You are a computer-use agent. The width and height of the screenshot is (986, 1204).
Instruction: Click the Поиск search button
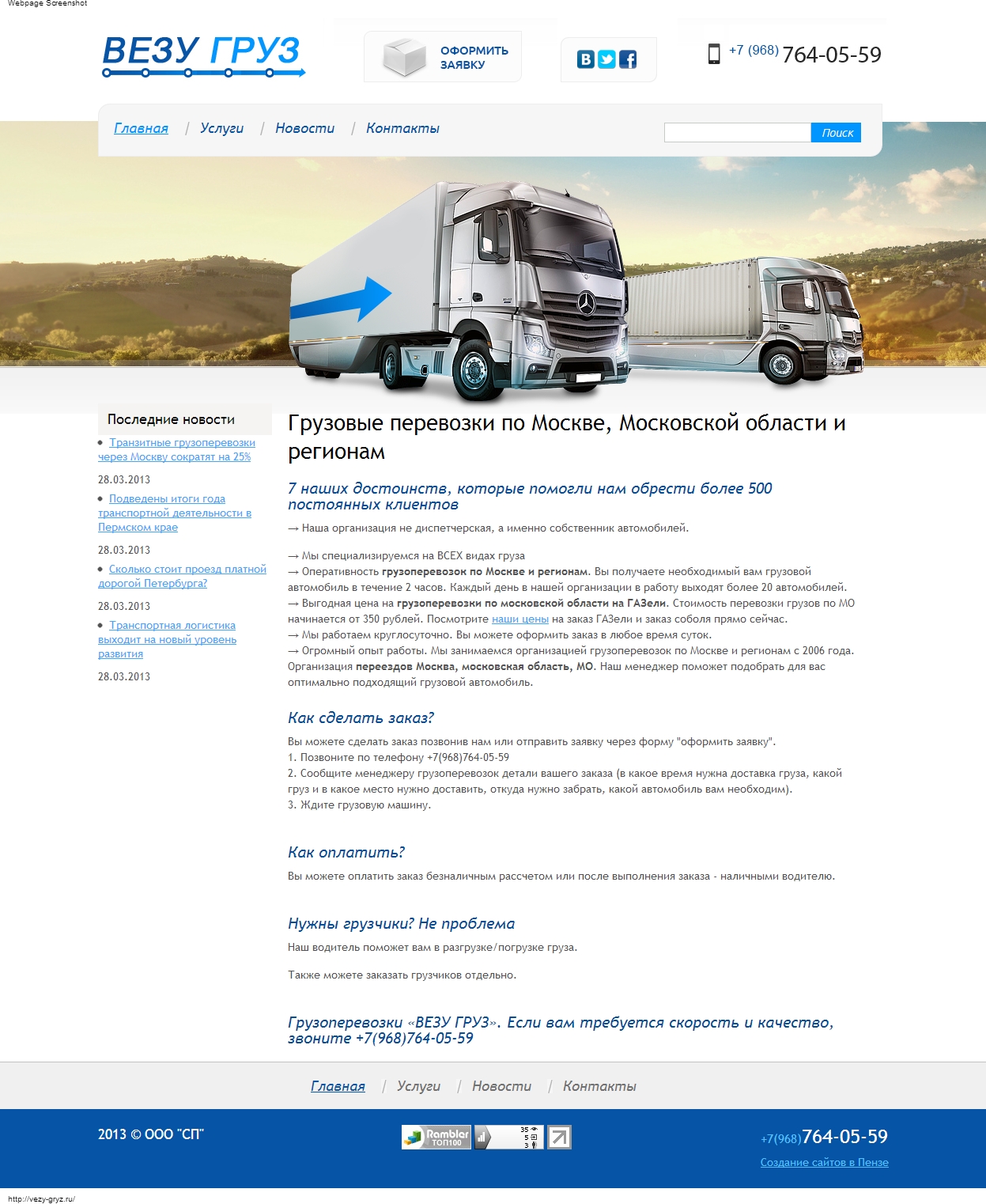click(x=837, y=133)
